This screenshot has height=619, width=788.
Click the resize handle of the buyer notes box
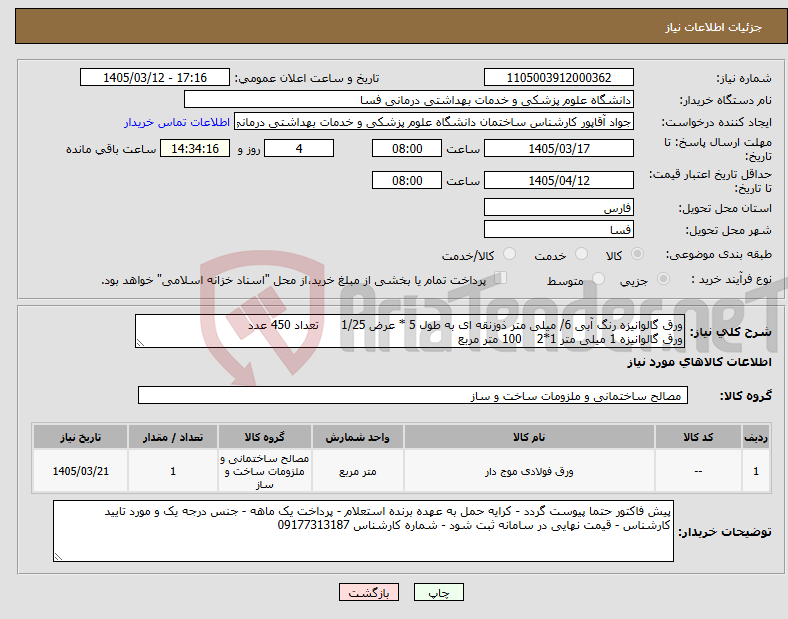coord(58,557)
